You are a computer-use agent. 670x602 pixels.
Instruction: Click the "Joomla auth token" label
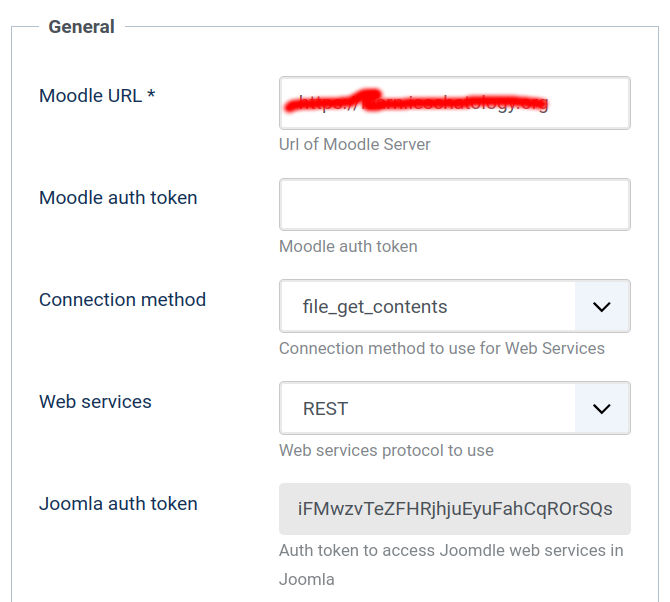(118, 504)
